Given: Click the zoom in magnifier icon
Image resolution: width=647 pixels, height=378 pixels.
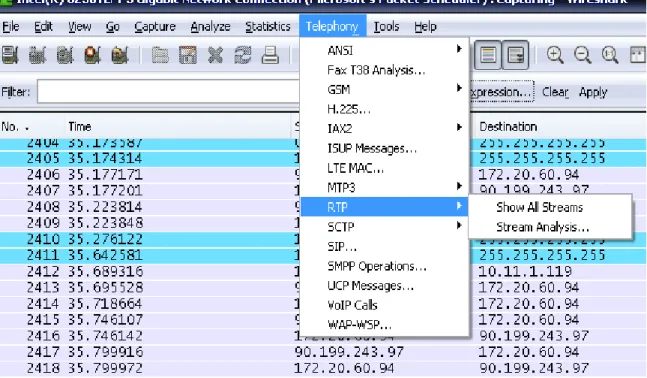Looking at the screenshot, I should click(x=555, y=55).
